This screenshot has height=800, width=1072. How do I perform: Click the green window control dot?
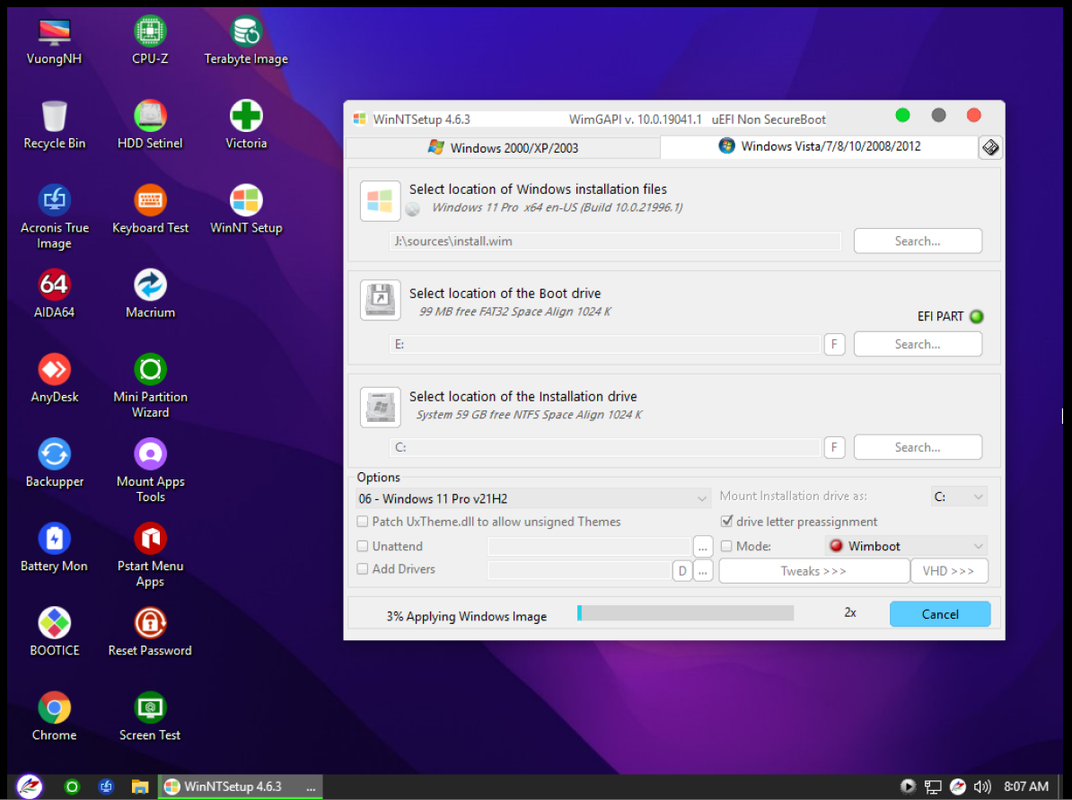click(902, 116)
